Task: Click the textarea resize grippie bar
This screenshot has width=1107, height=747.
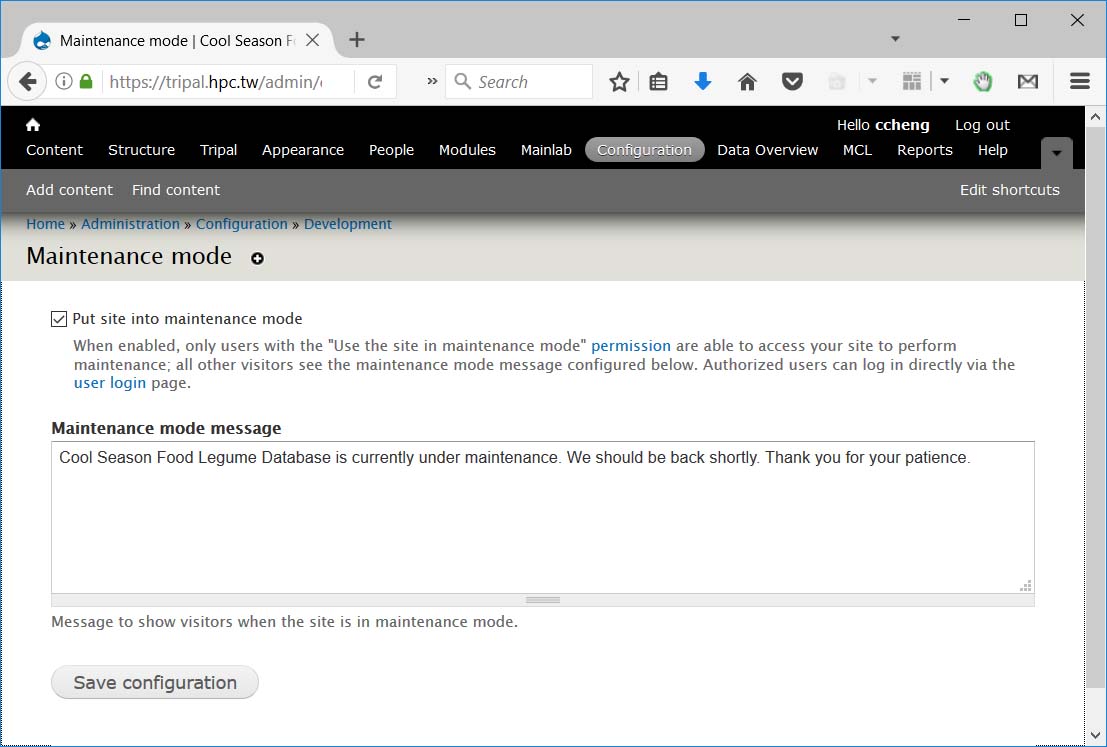Action: (542, 600)
